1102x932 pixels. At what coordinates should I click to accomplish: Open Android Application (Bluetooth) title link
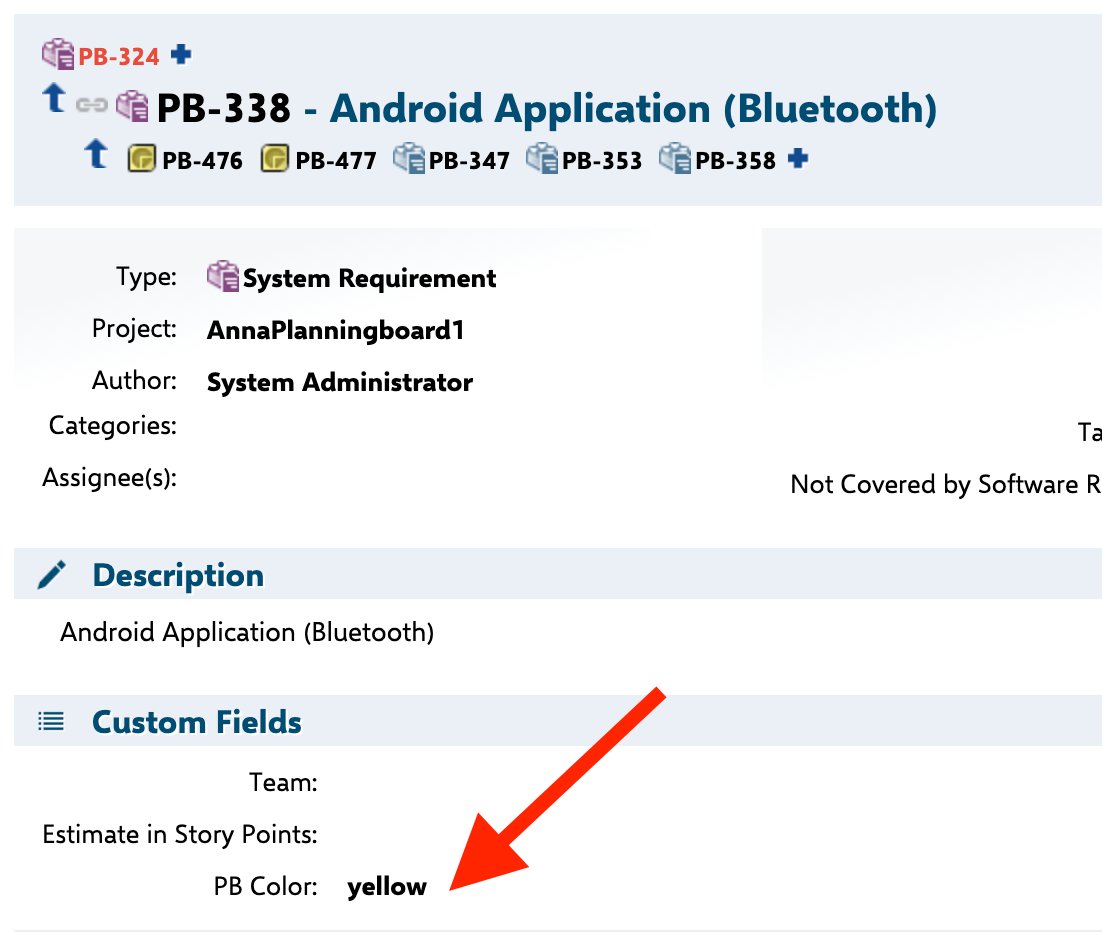coord(633,109)
